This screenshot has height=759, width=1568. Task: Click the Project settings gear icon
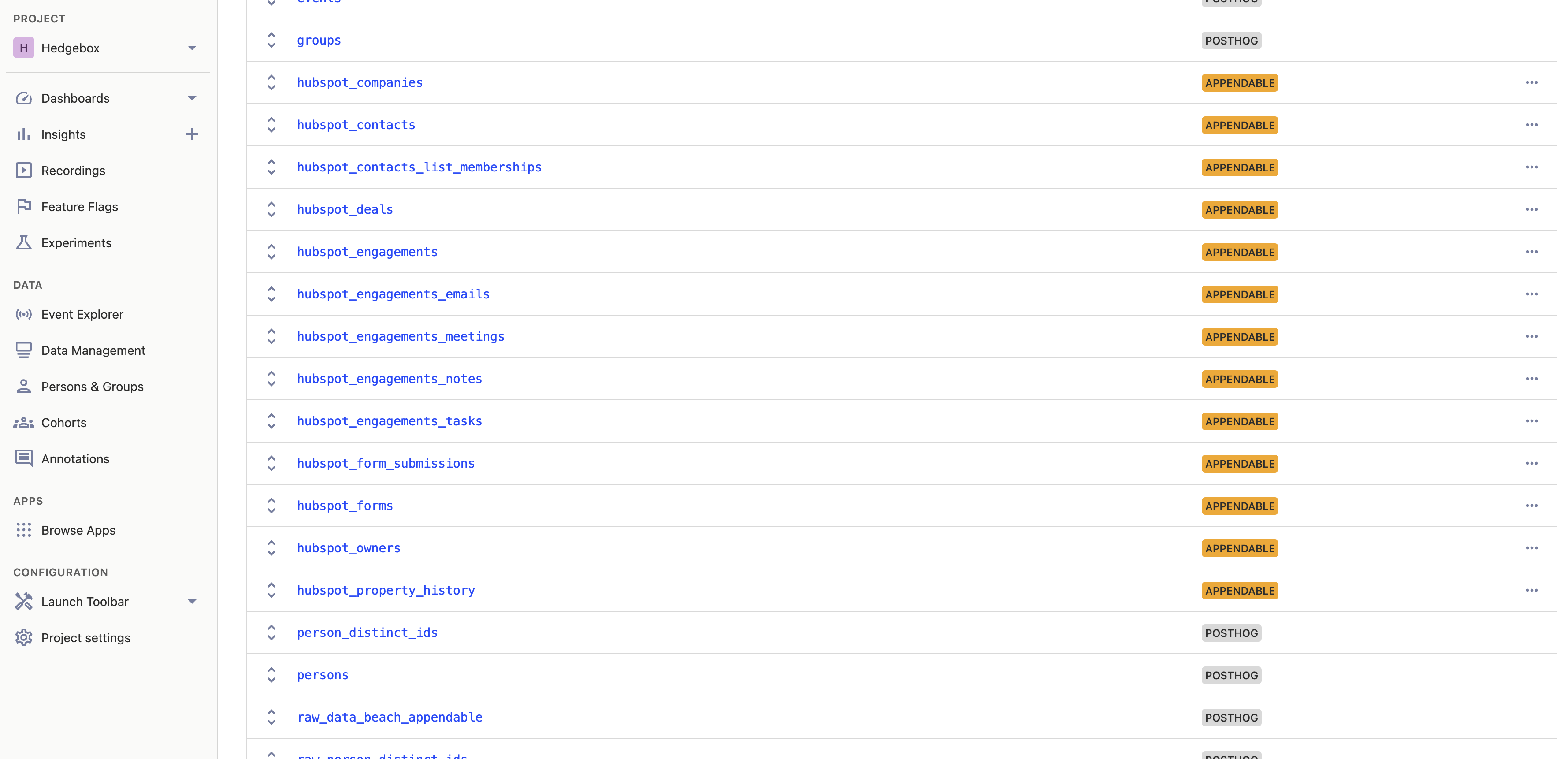[x=23, y=637]
